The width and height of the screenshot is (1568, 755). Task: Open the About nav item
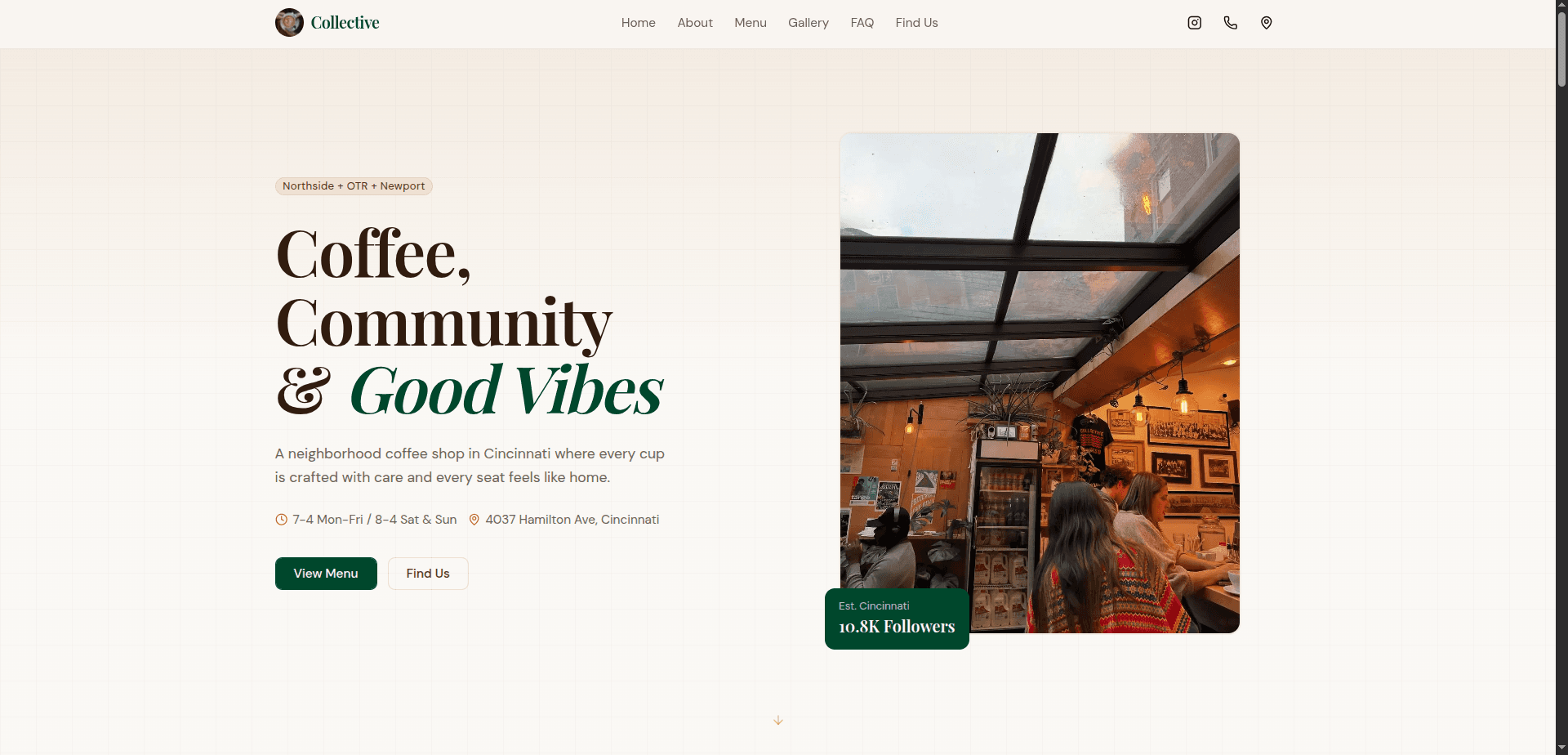[x=695, y=23]
